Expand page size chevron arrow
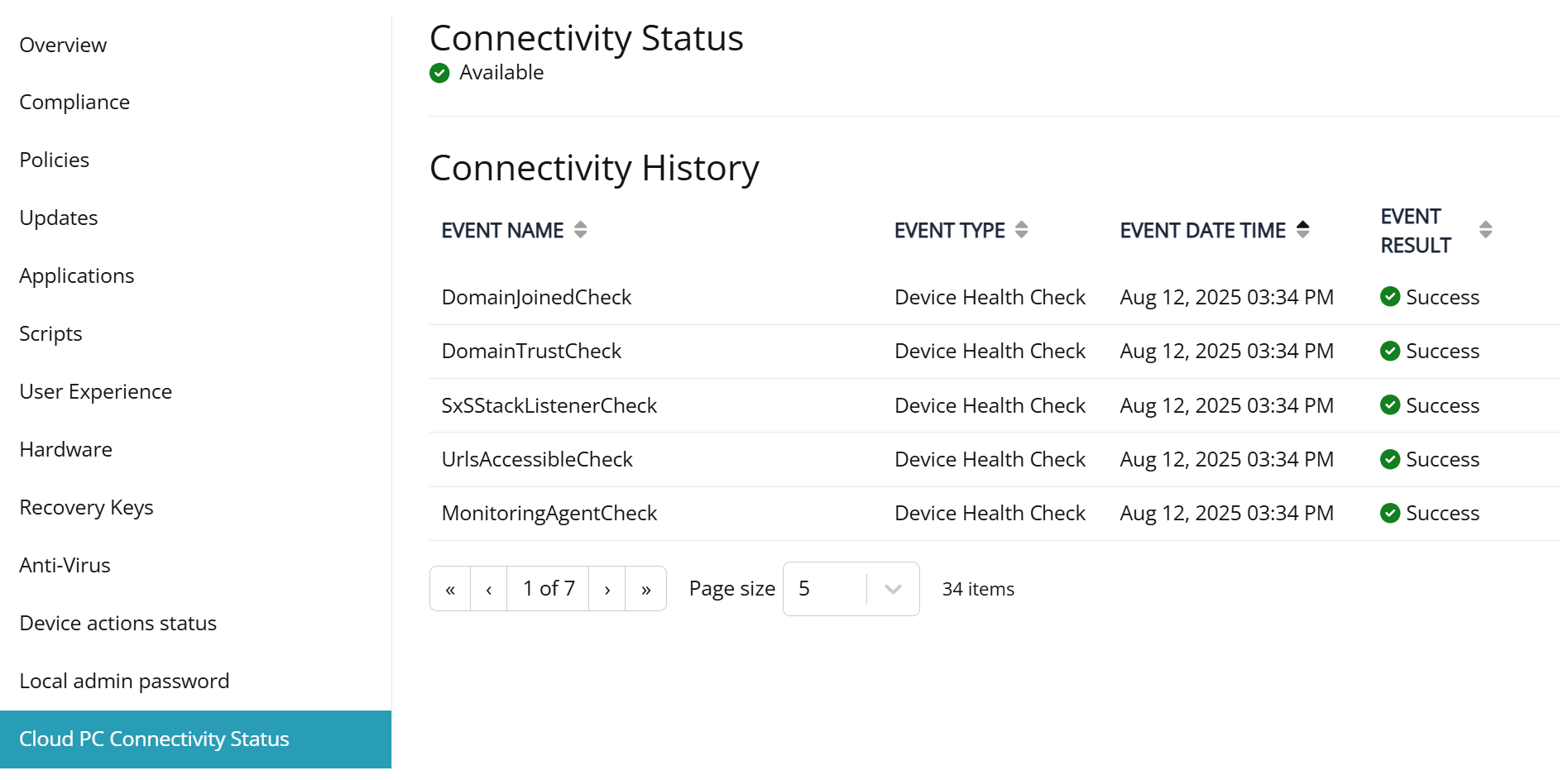Screen dimensions: 1568x780 [x=893, y=589]
